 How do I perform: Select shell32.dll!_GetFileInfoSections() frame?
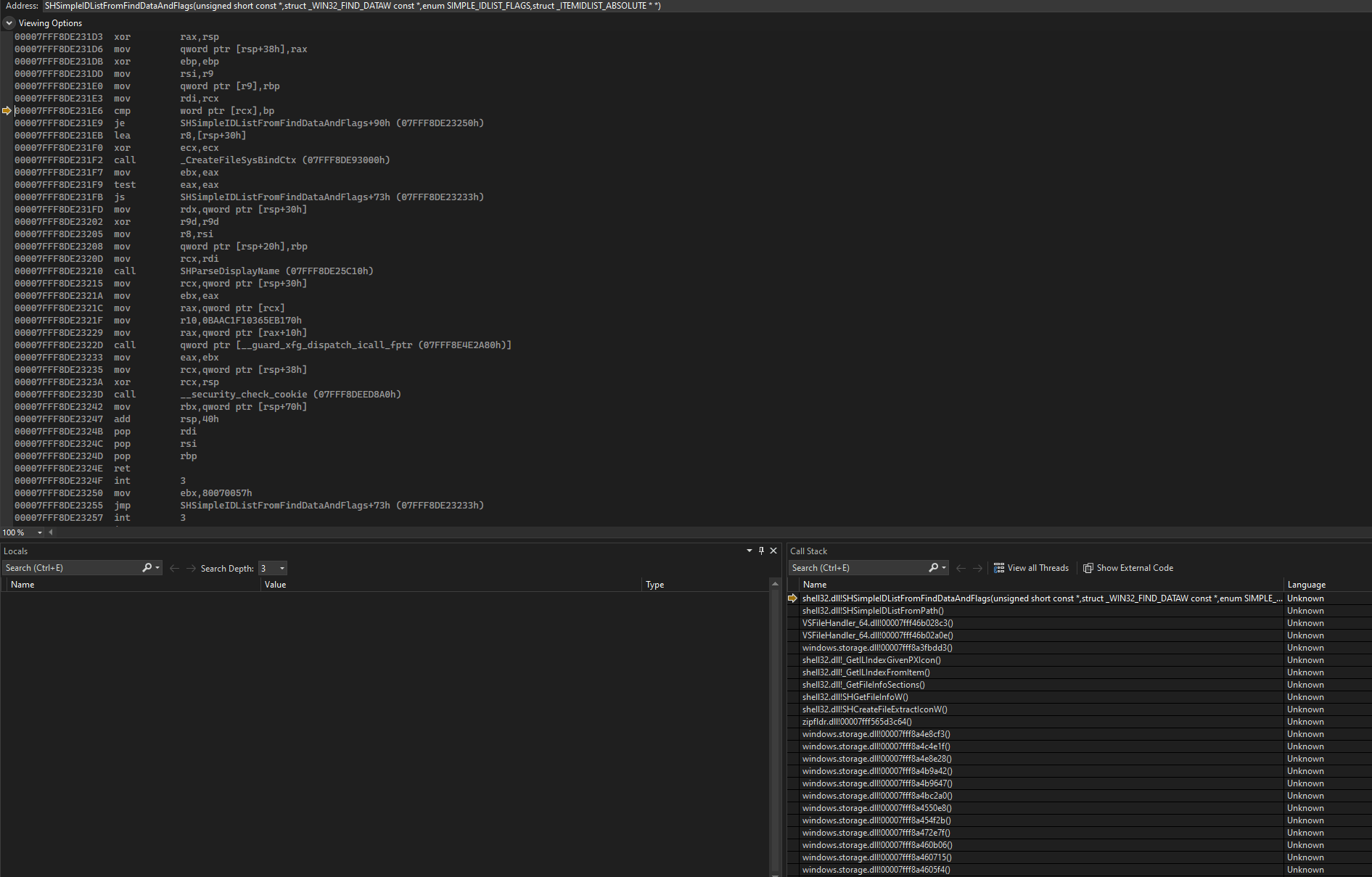(x=863, y=685)
